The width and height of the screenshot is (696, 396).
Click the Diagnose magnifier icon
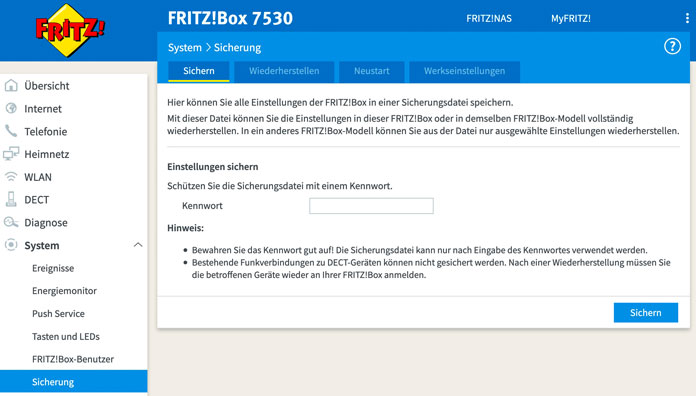point(11,222)
